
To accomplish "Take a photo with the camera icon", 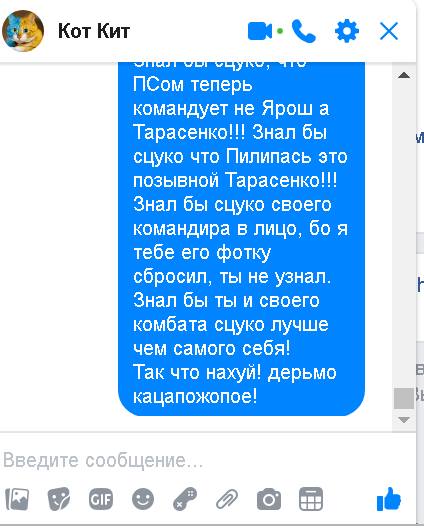I will [269, 499].
